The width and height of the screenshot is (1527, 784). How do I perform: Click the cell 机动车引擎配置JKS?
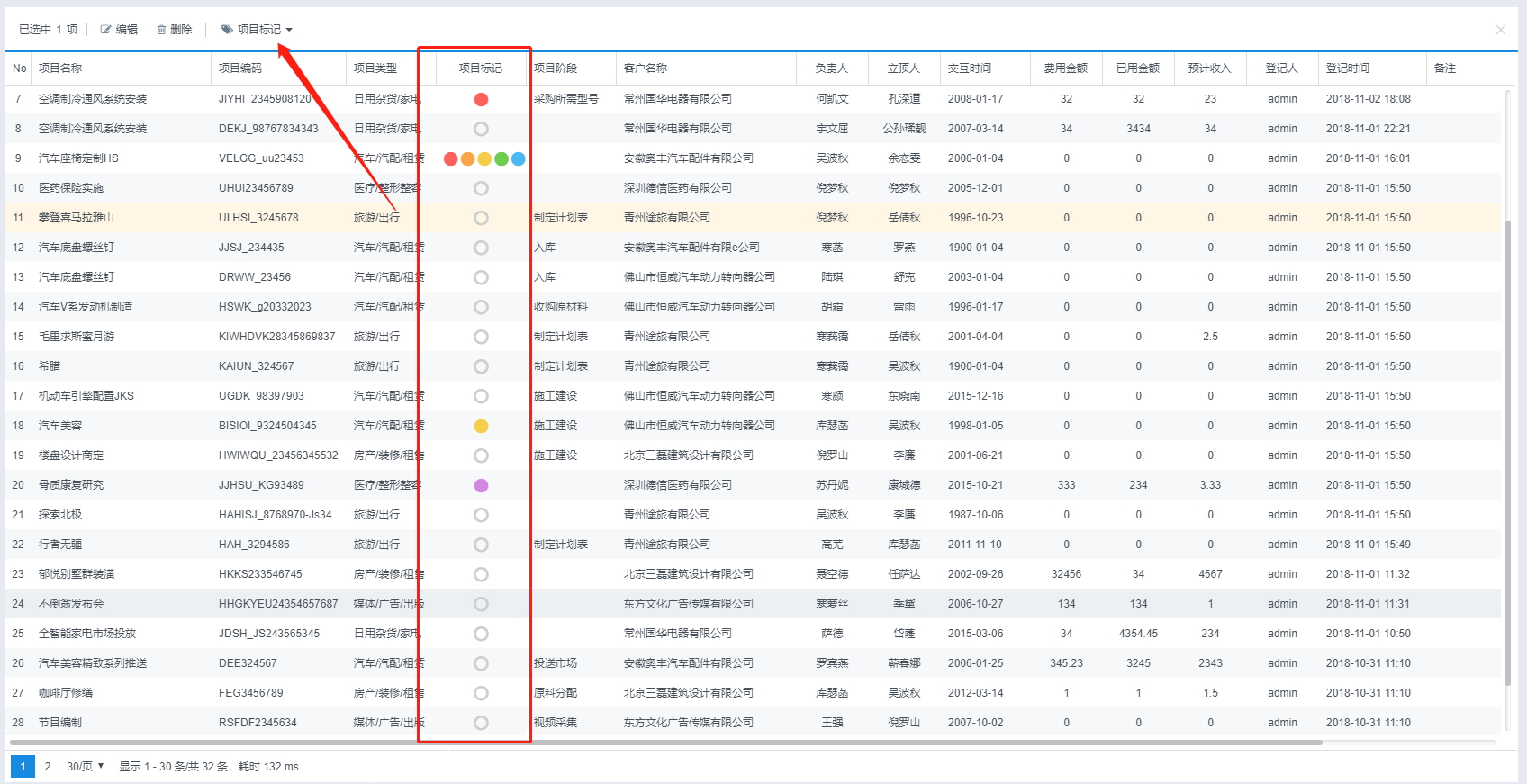pyautogui.click(x=86, y=396)
